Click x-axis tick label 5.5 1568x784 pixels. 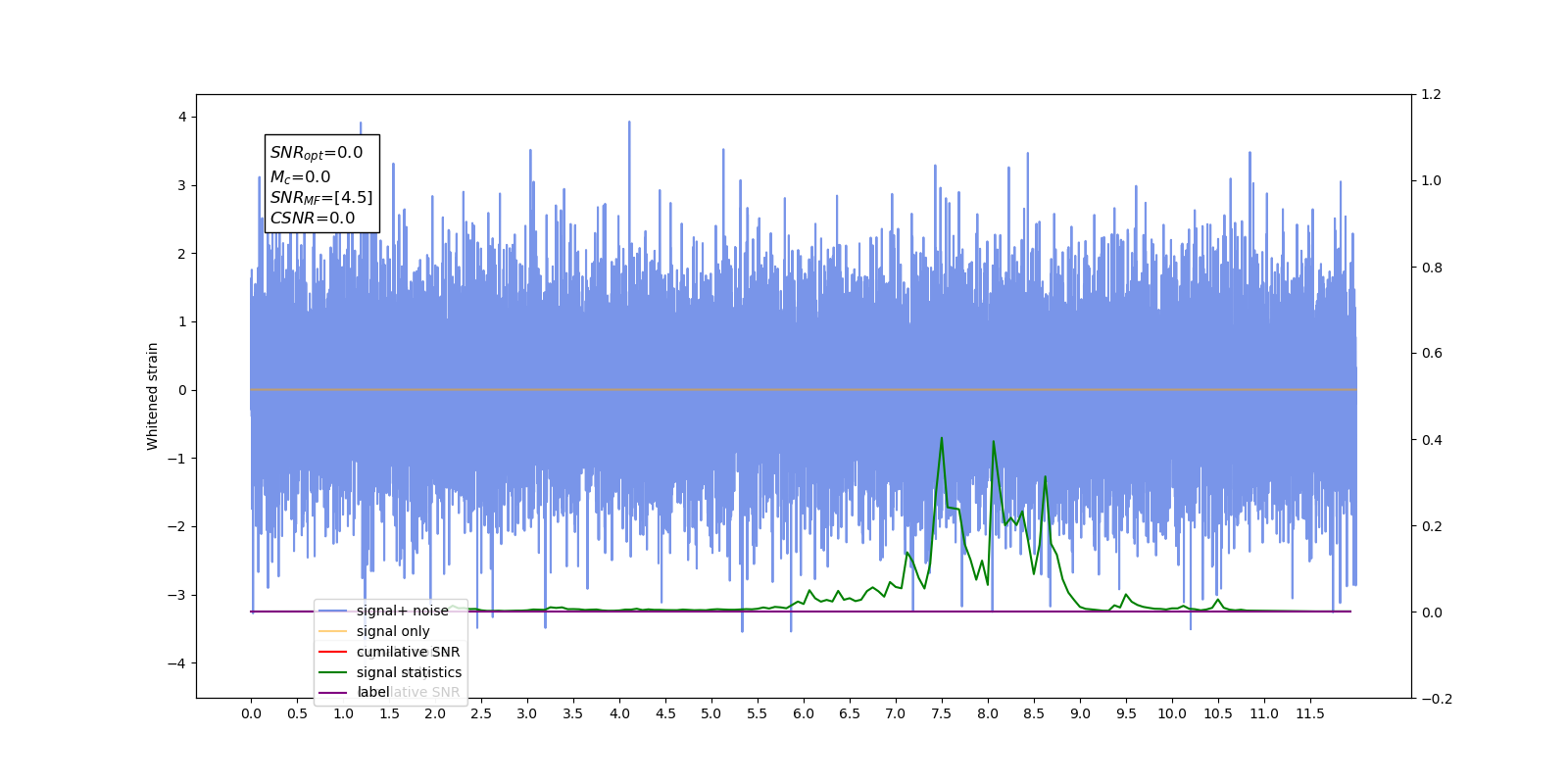pyautogui.click(x=758, y=713)
